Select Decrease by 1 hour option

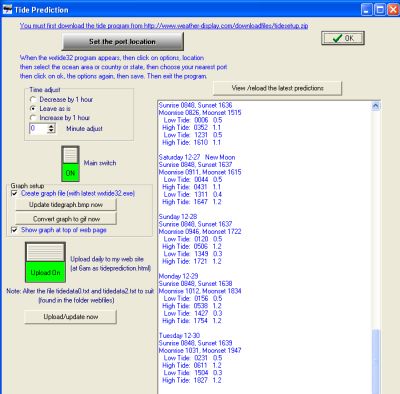tap(33, 99)
